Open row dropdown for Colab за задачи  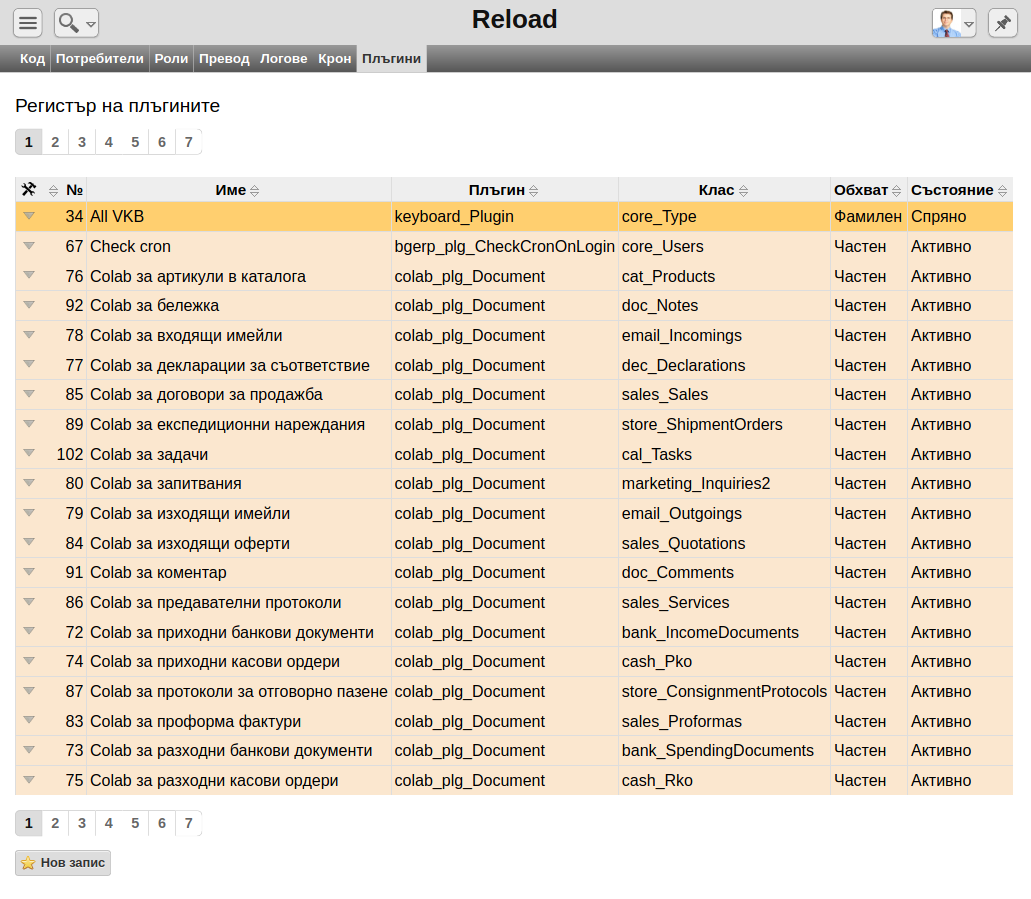[29, 454]
